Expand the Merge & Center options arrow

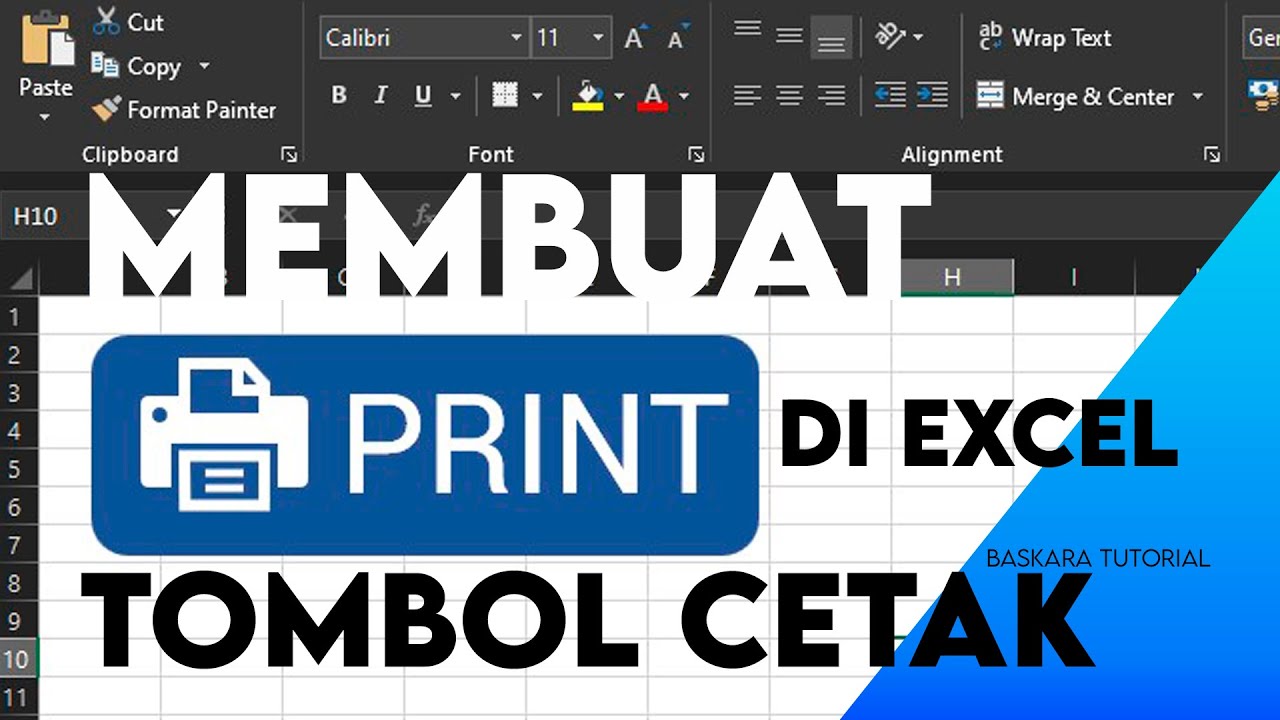(1197, 97)
